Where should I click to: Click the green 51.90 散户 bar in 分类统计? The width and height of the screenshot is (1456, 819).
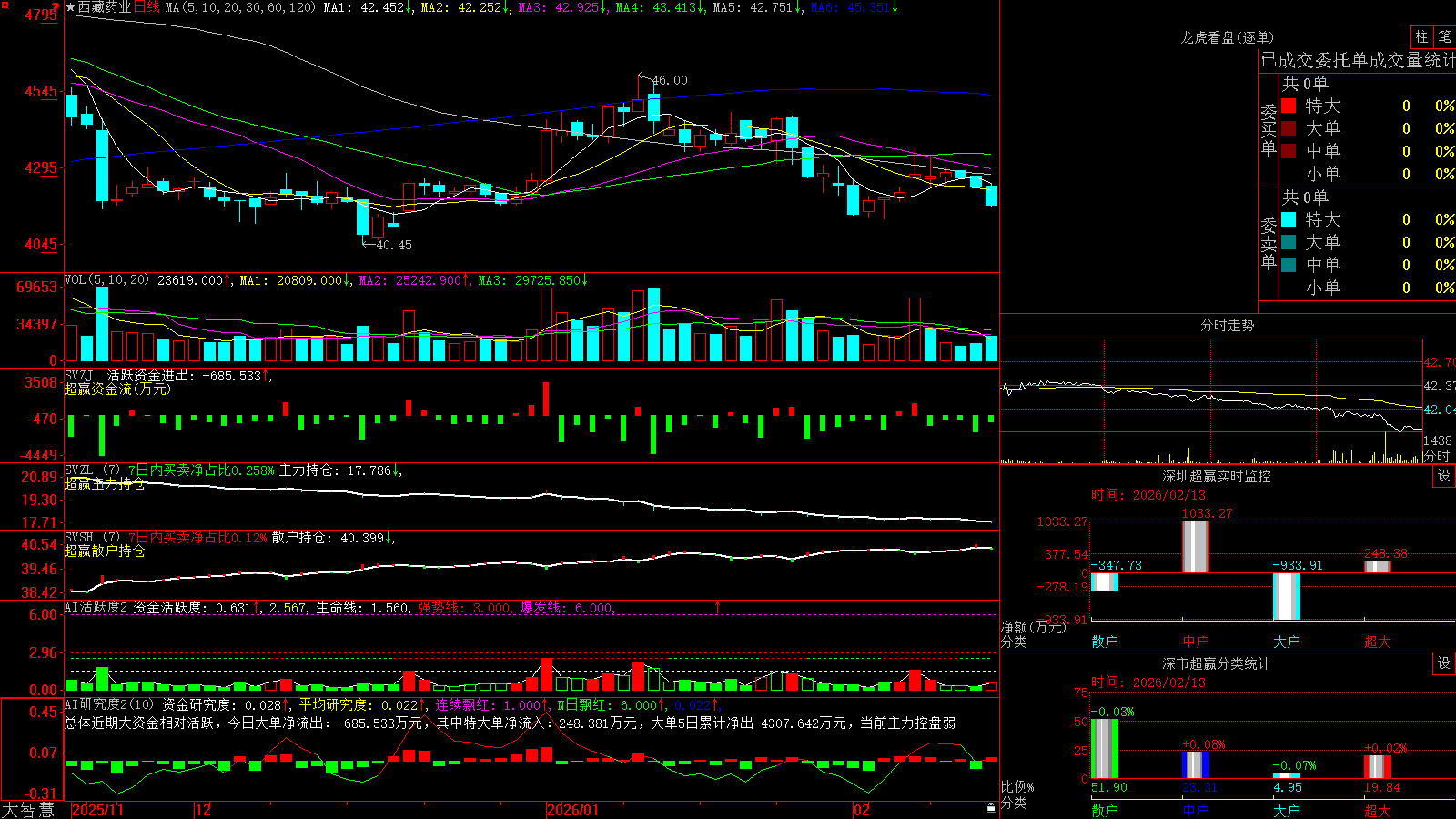(1105, 749)
